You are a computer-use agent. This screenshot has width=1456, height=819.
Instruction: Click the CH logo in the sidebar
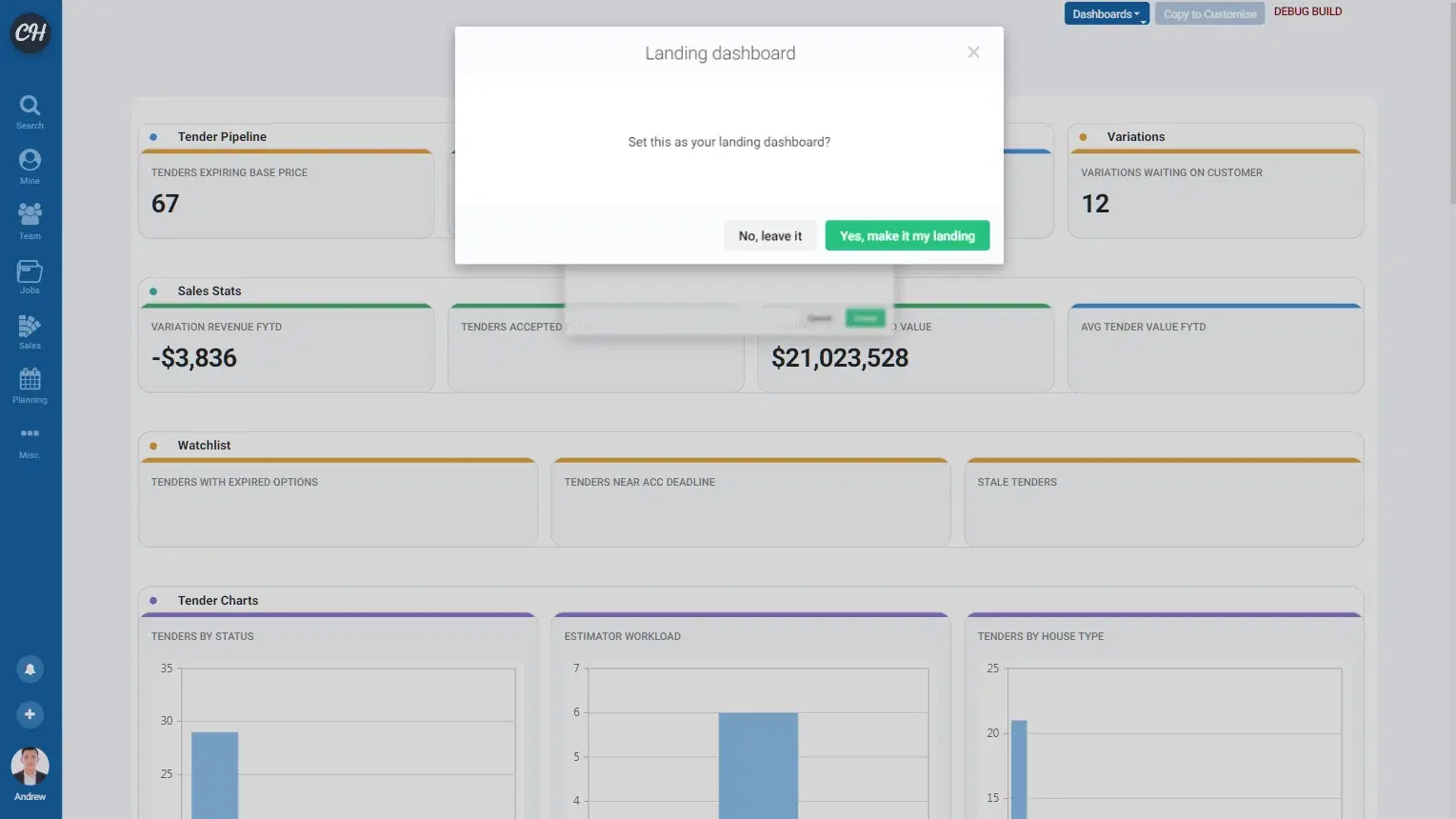[30, 32]
